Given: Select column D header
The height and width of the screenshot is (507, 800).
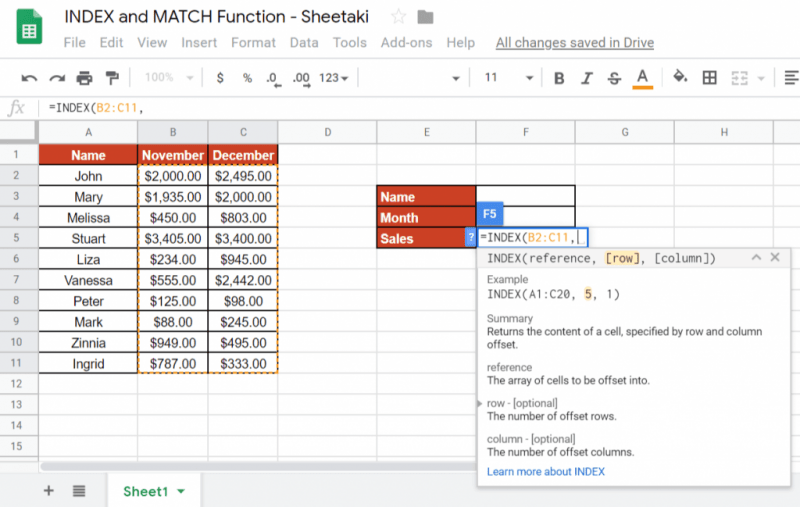Looking at the screenshot, I should (328, 132).
